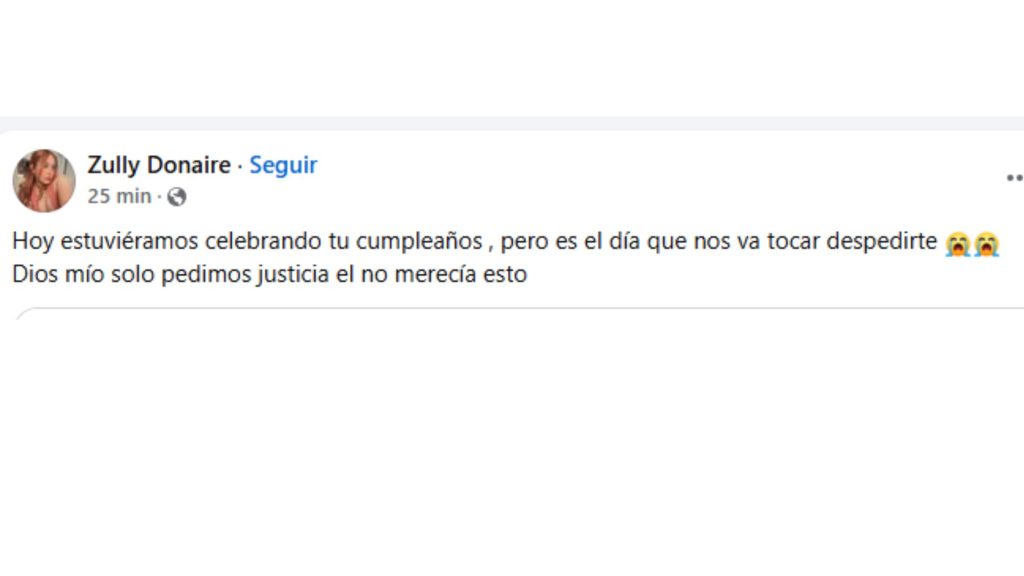The width and height of the screenshot is (1024, 576).
Task: Click the first crying face emoji
Action: 957,244
